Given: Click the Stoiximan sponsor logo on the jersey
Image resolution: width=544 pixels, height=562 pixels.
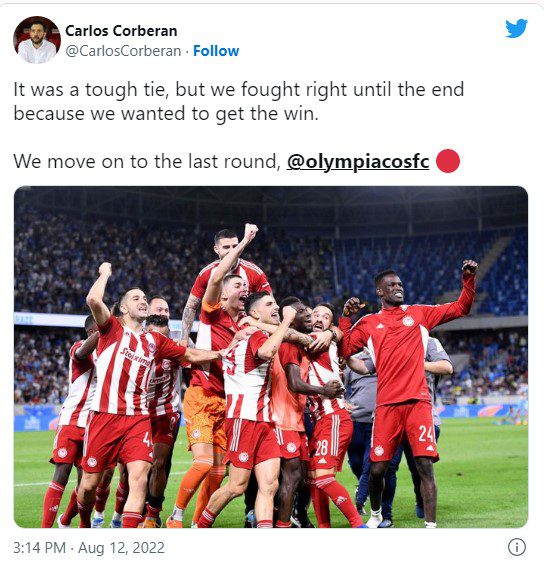Looking at the screenshot, I should 137,357.
